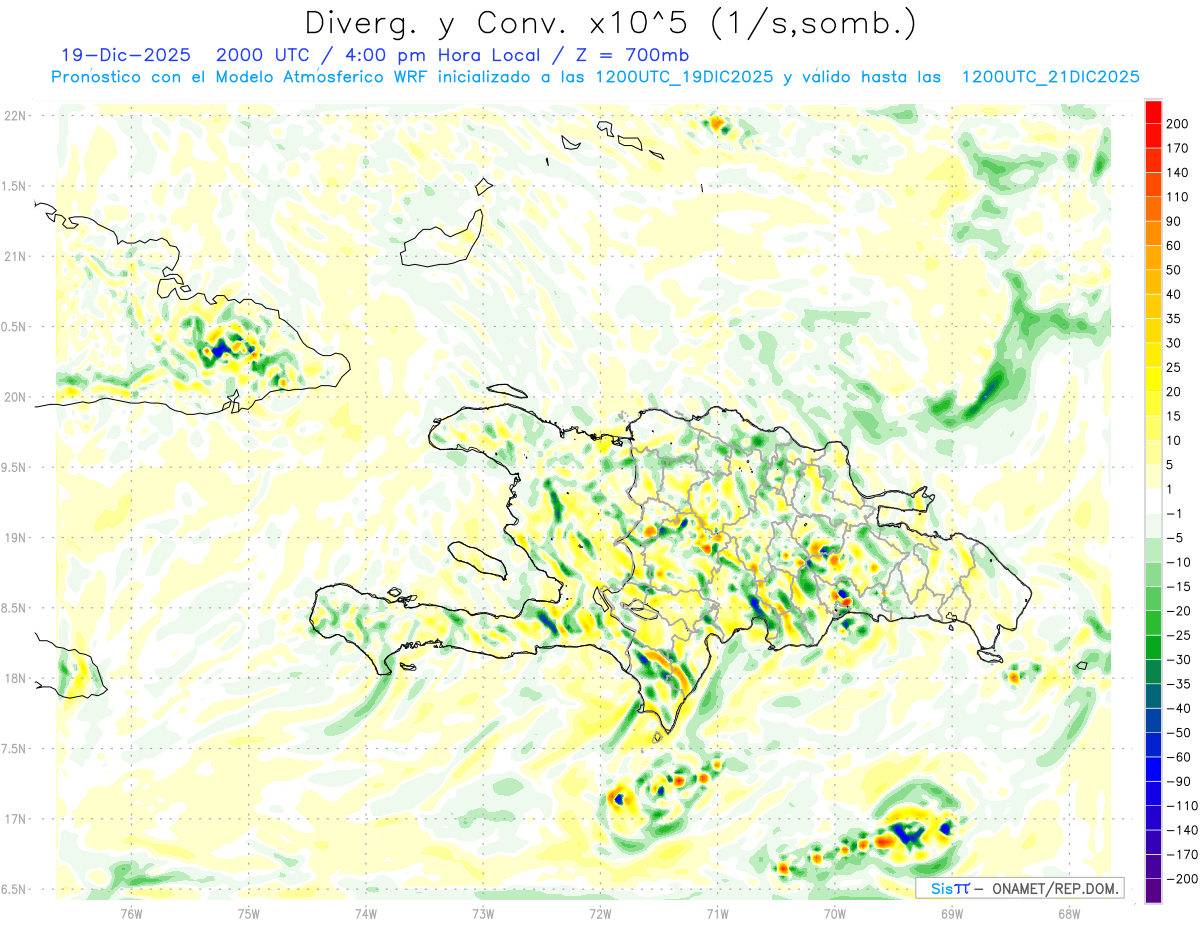Click the red top swatch of color scale

(x=1153, y=112)
